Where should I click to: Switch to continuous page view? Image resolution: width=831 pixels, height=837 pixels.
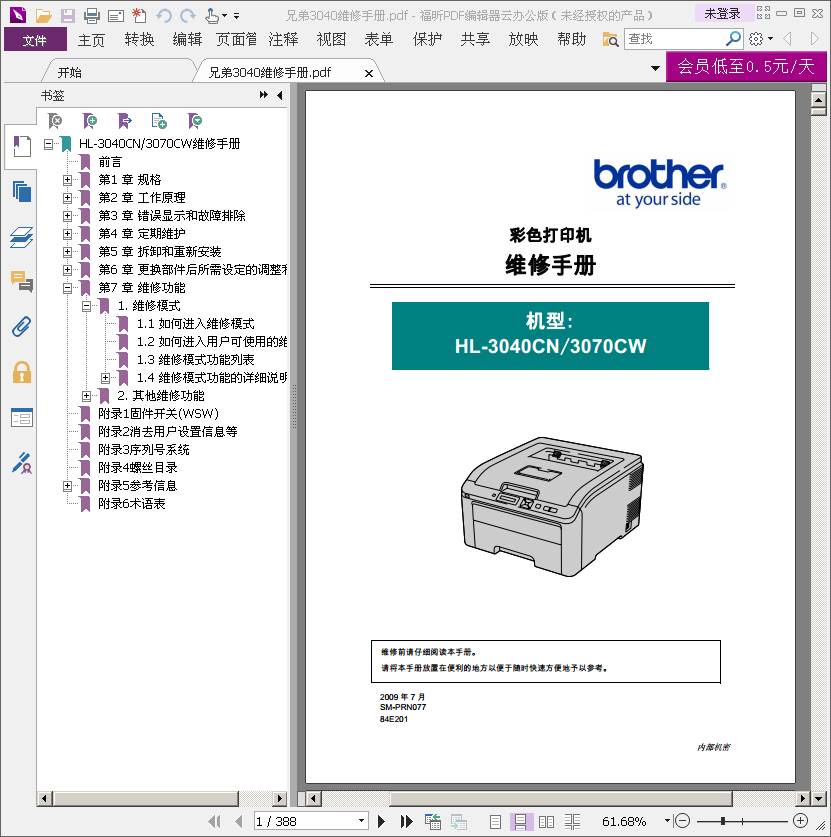click(x=520, y=821)
